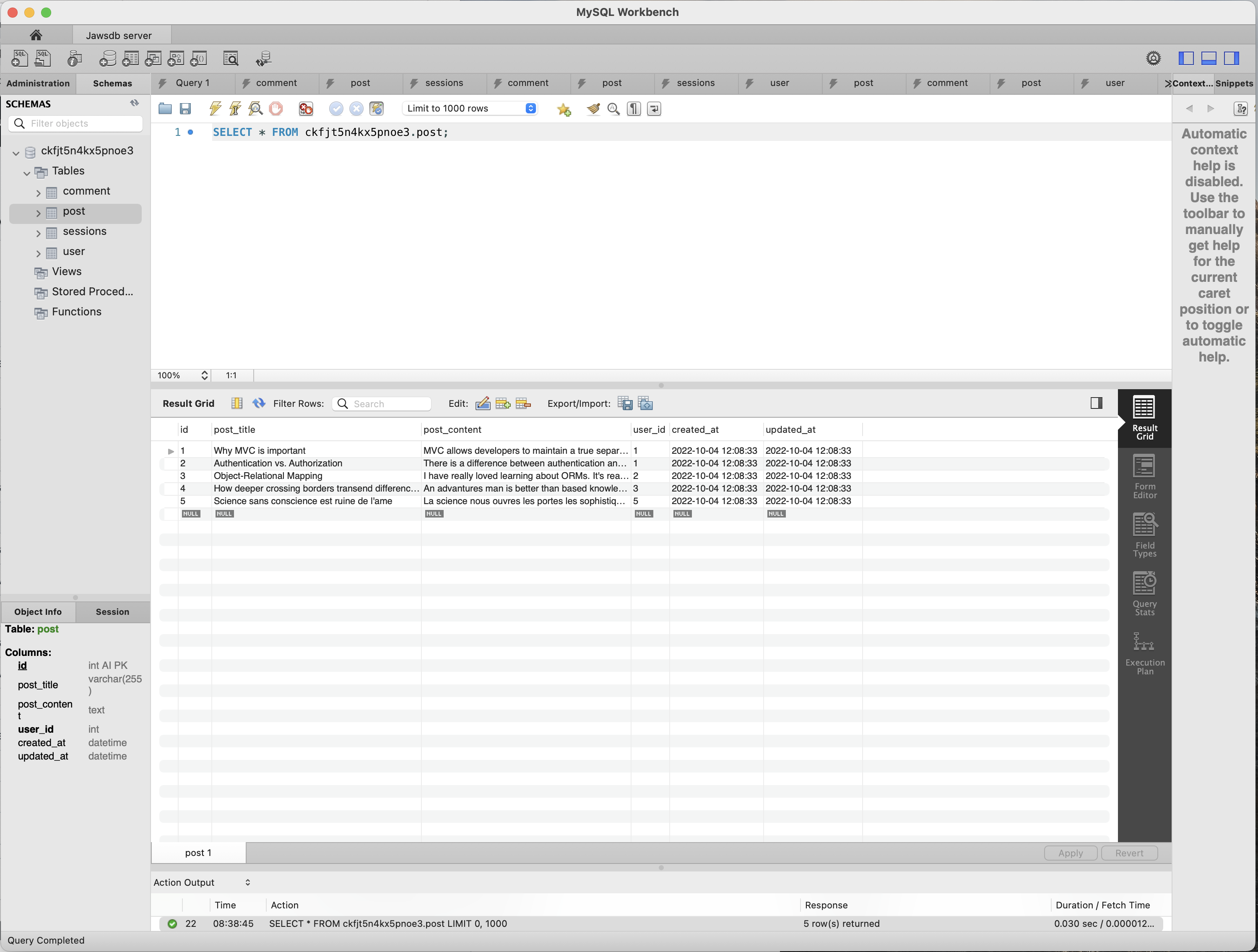Show the Execution Plan
Image resolution: width=1258 pixels, height=952 pixels.
pos(1144,653)
